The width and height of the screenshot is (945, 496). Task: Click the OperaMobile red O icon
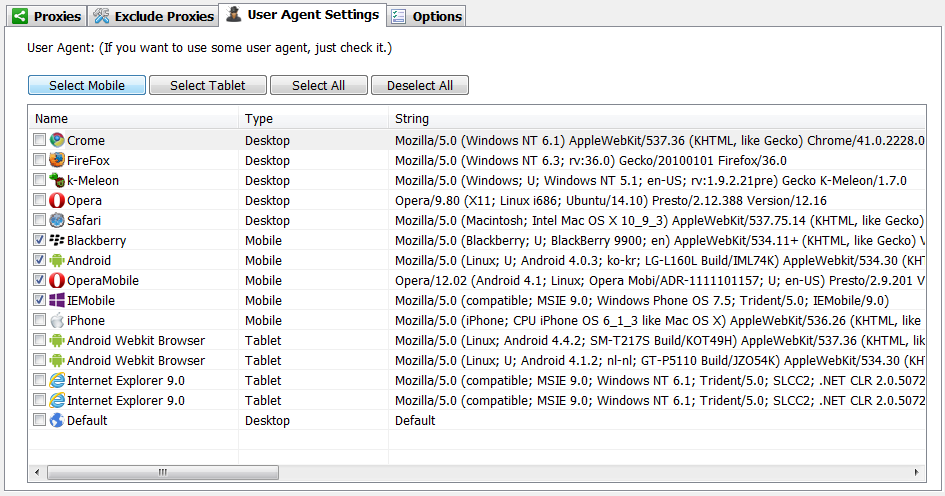pyautogui.click(x=57, y=280)
